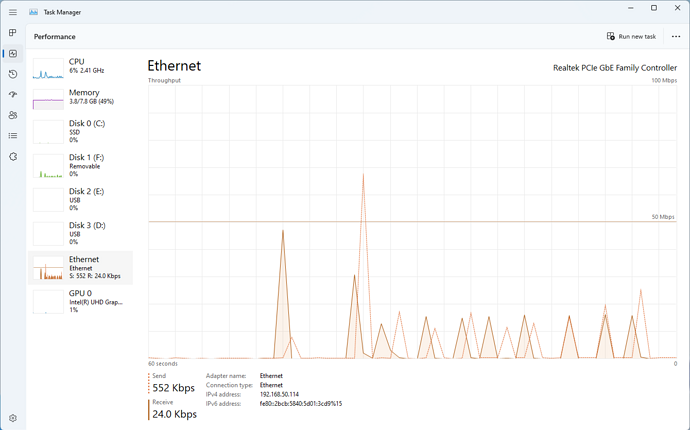Open the Details page icon

(13, 136)
